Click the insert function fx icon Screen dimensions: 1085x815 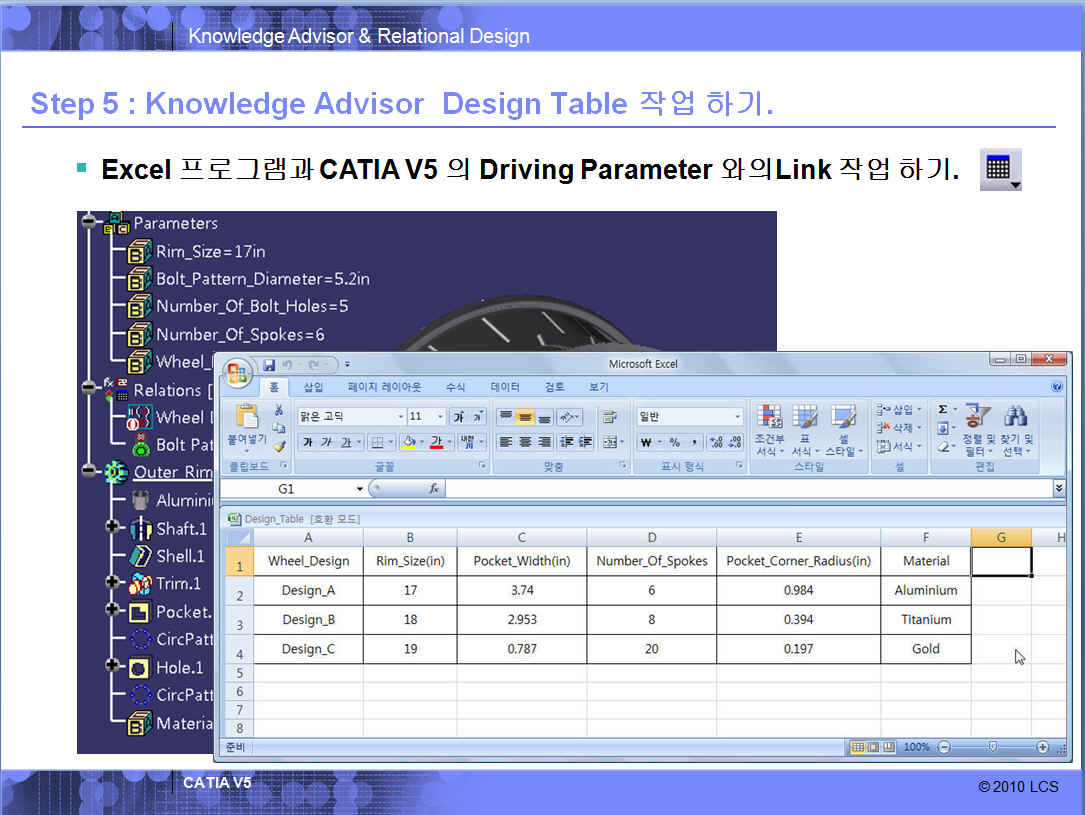point(434,489)
